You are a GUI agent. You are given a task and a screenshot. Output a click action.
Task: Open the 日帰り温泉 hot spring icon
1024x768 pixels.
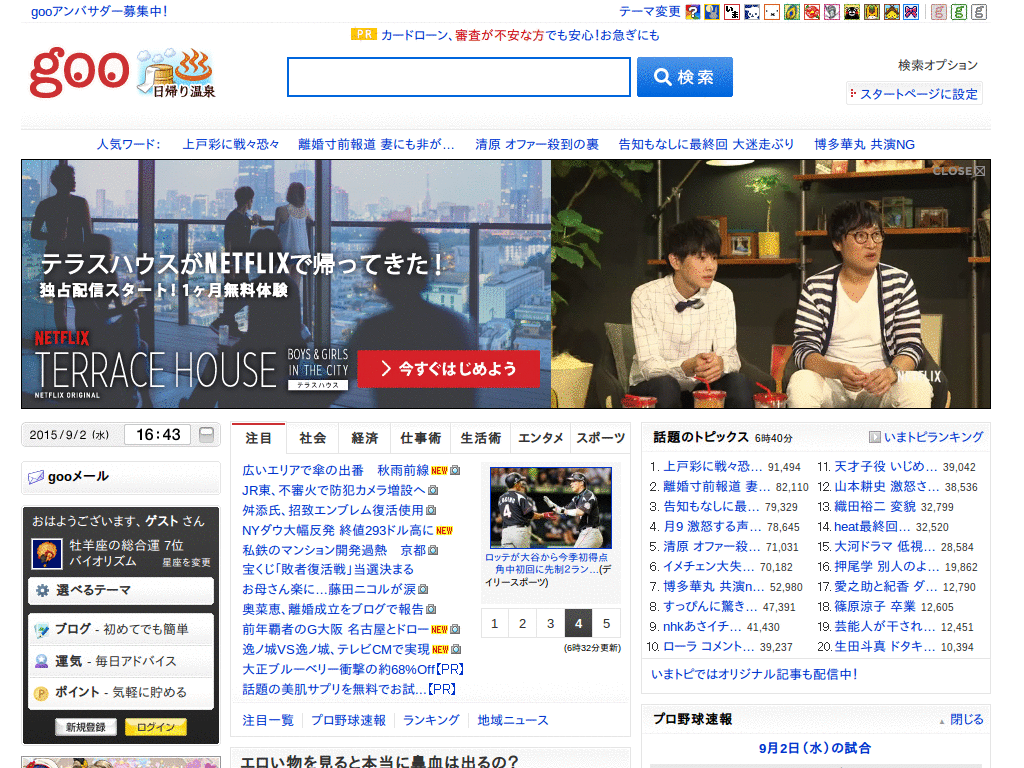click(x=176, y=73)
